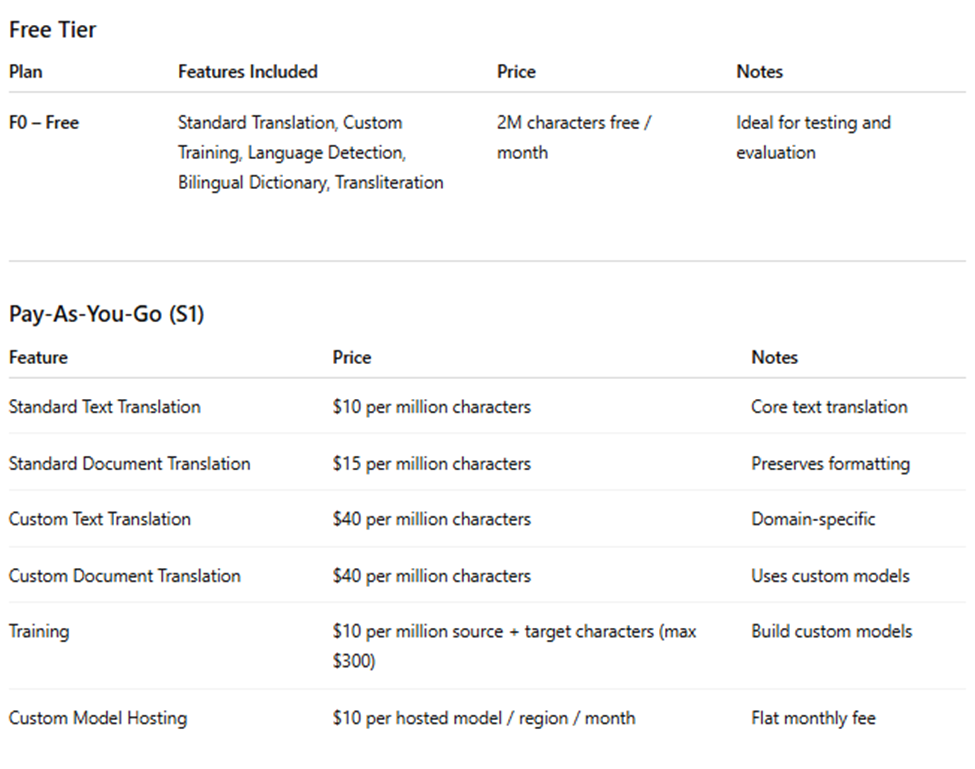
Task: Click the Pay-As-You-Go (S1) heading
Action: click(106, 314)
